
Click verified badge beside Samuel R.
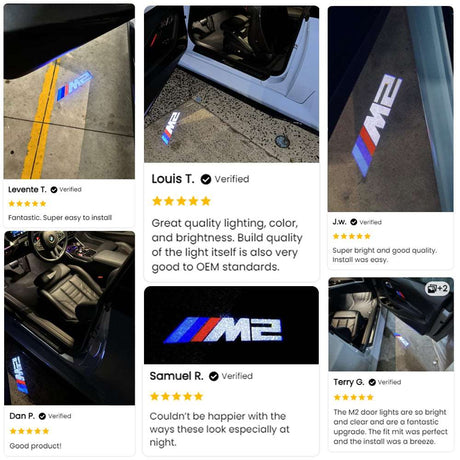click(x=214, y=376)
